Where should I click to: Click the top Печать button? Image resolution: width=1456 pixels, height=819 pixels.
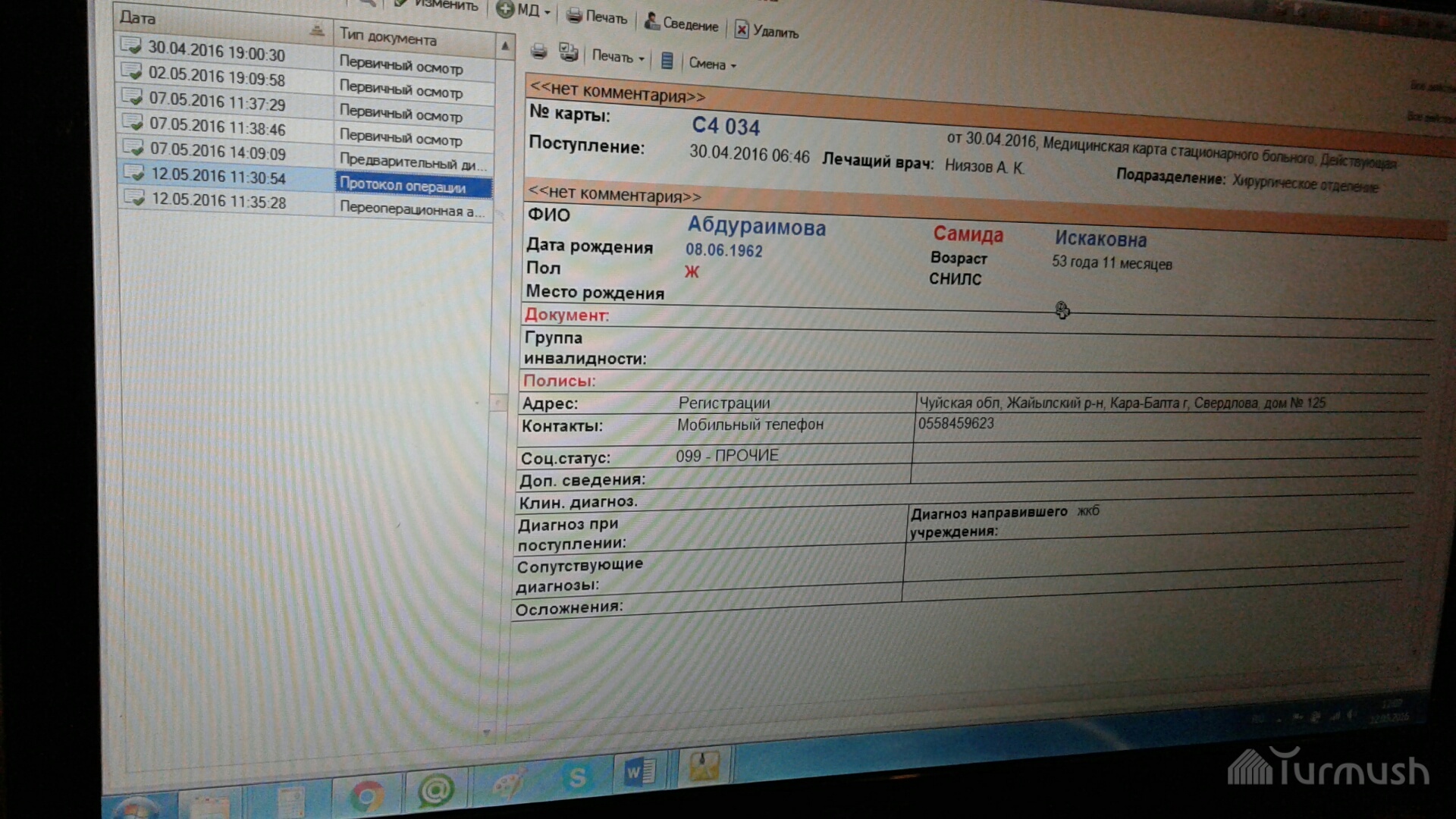[598, 17]
